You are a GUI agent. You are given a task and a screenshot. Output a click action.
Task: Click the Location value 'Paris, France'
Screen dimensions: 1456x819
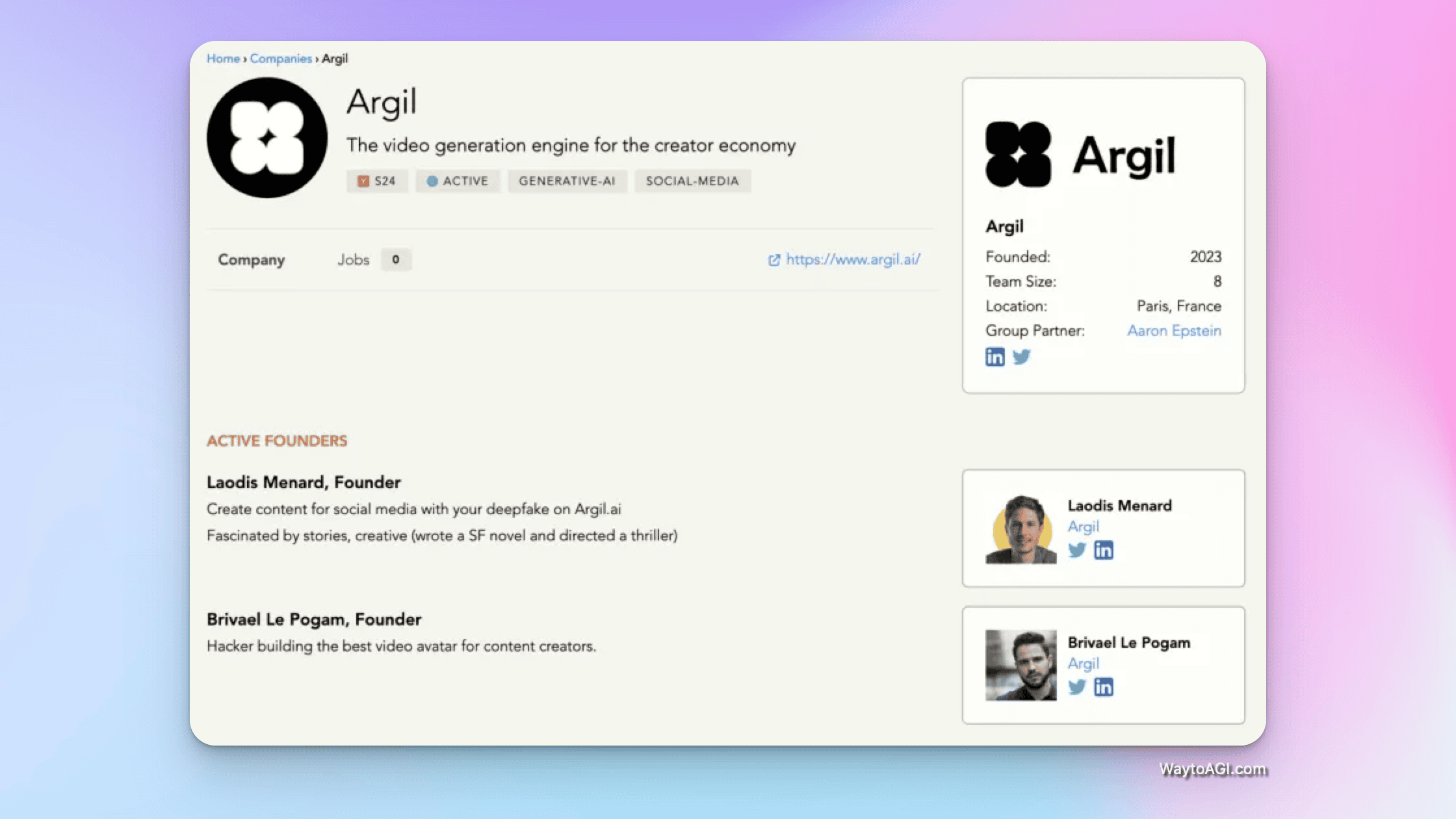tap(1179, 306)
